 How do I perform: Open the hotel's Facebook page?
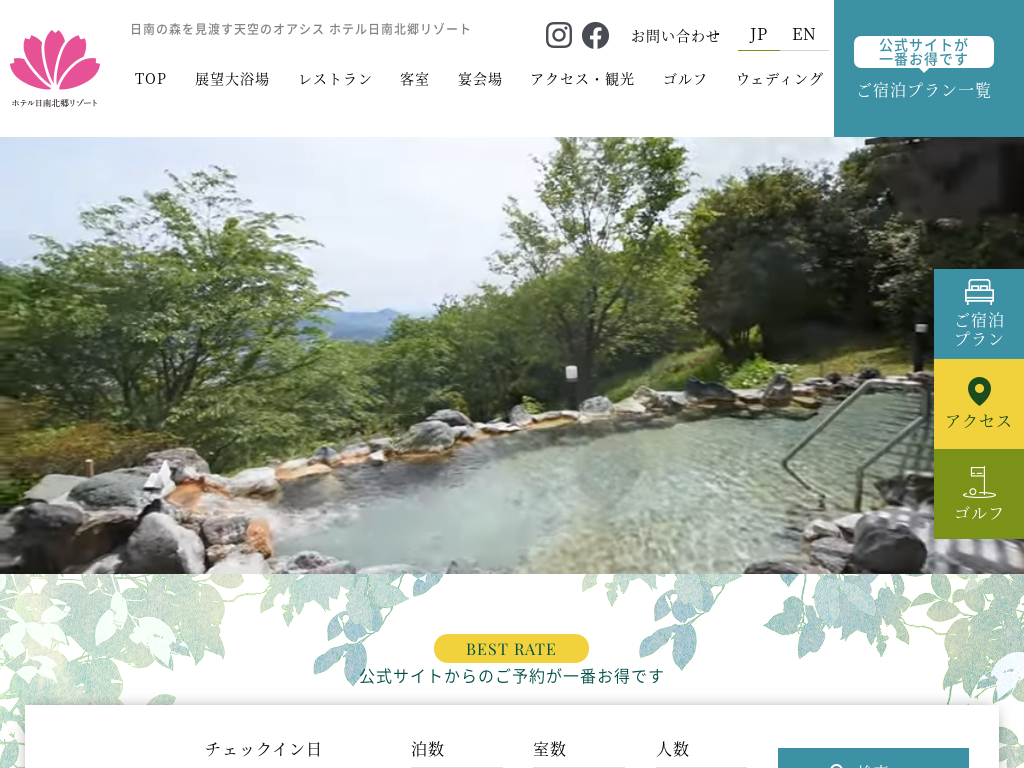595,35
